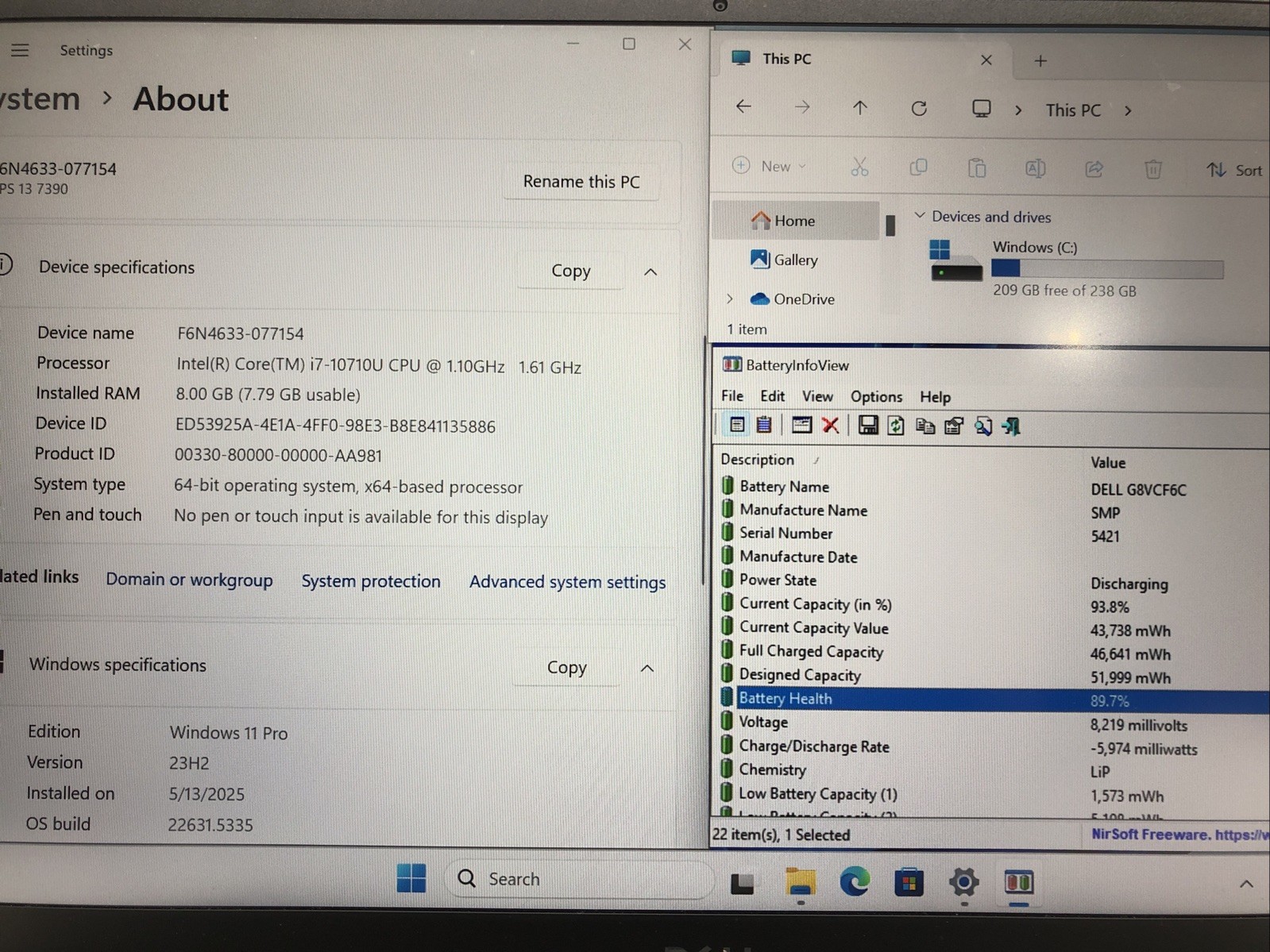Screen dimensions: 1270x952
Task: Click the Rename this PC button
Action: 581,181
